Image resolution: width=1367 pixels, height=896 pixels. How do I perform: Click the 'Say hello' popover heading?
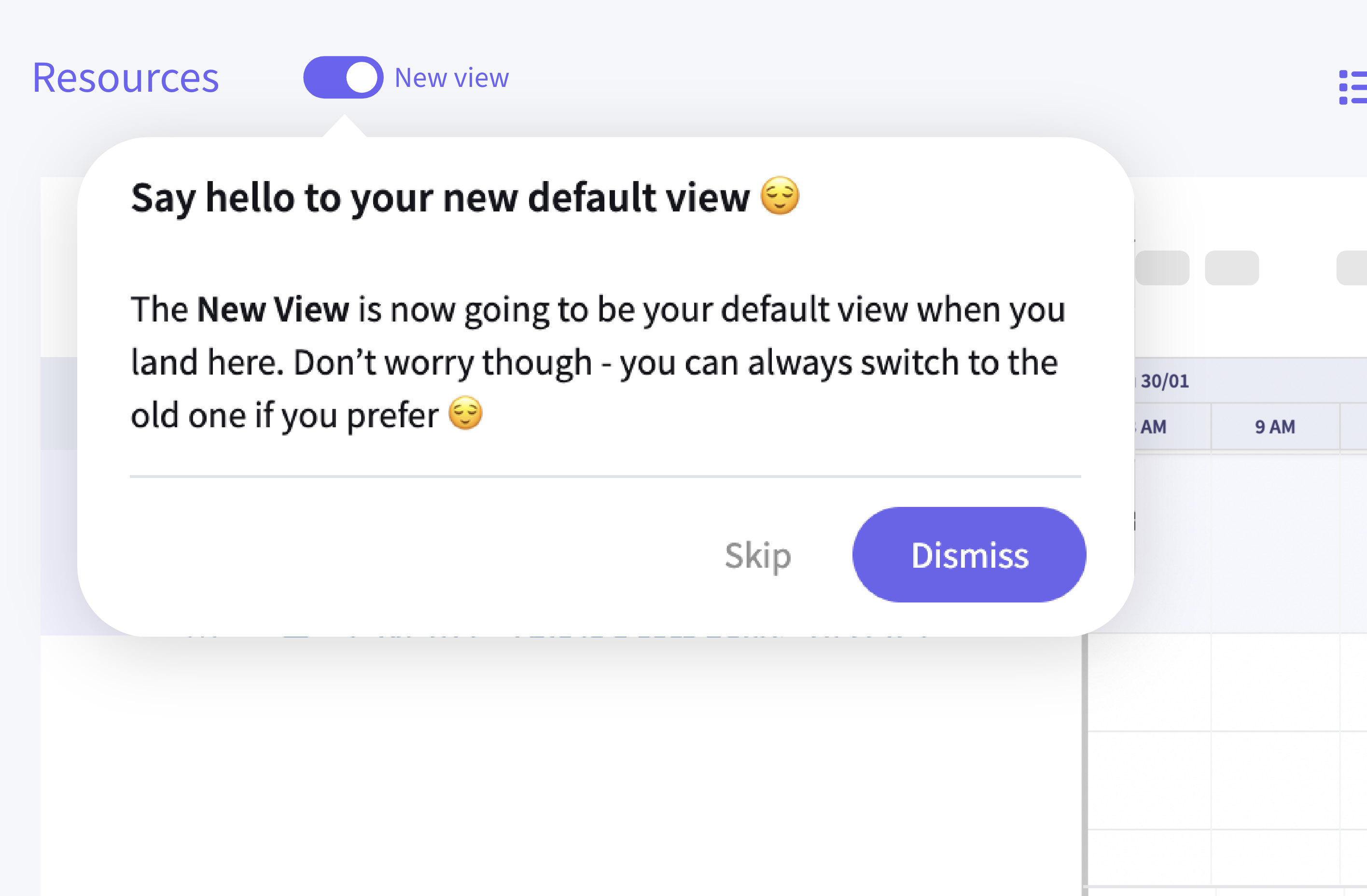440,197
